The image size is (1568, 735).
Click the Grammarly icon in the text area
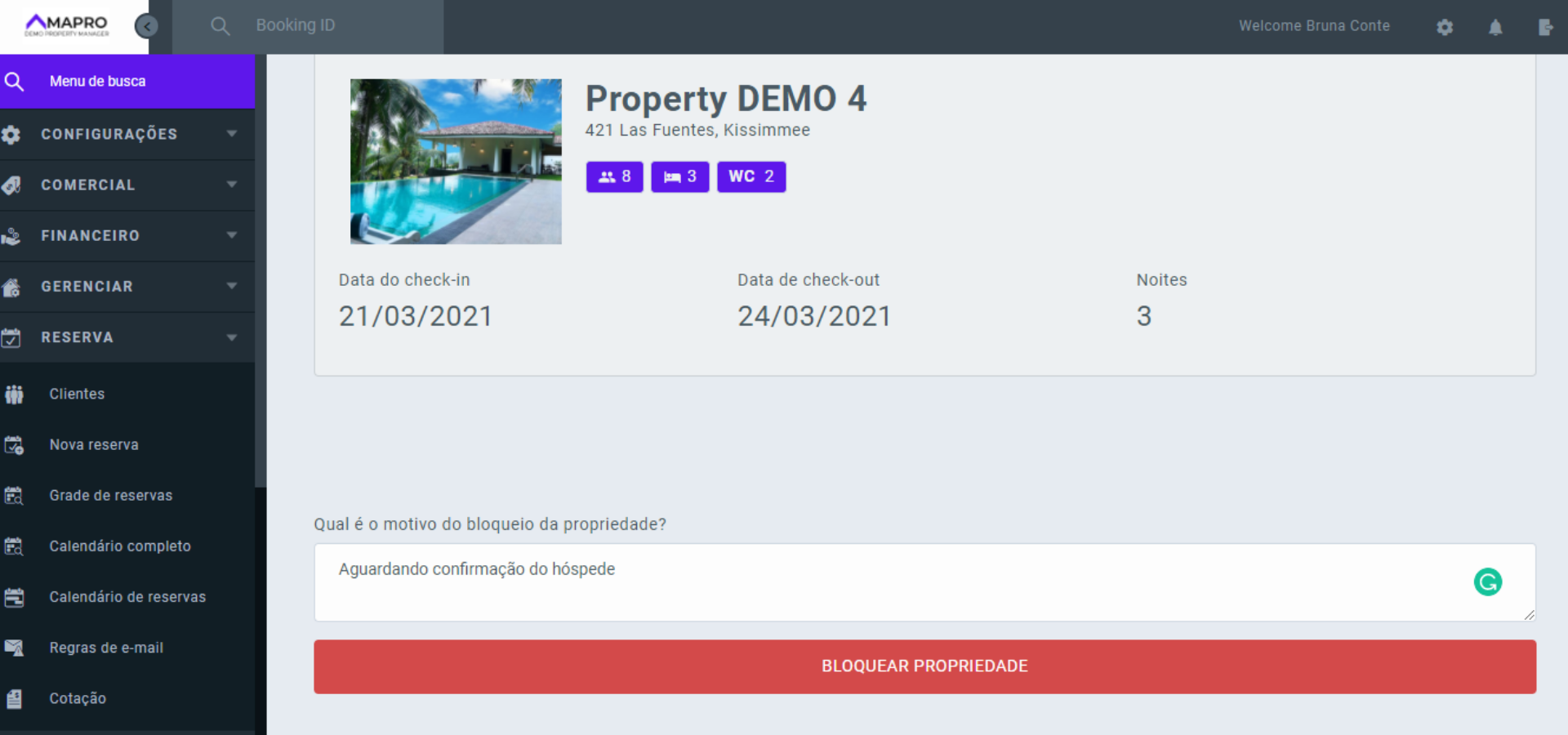(1488, 582)
